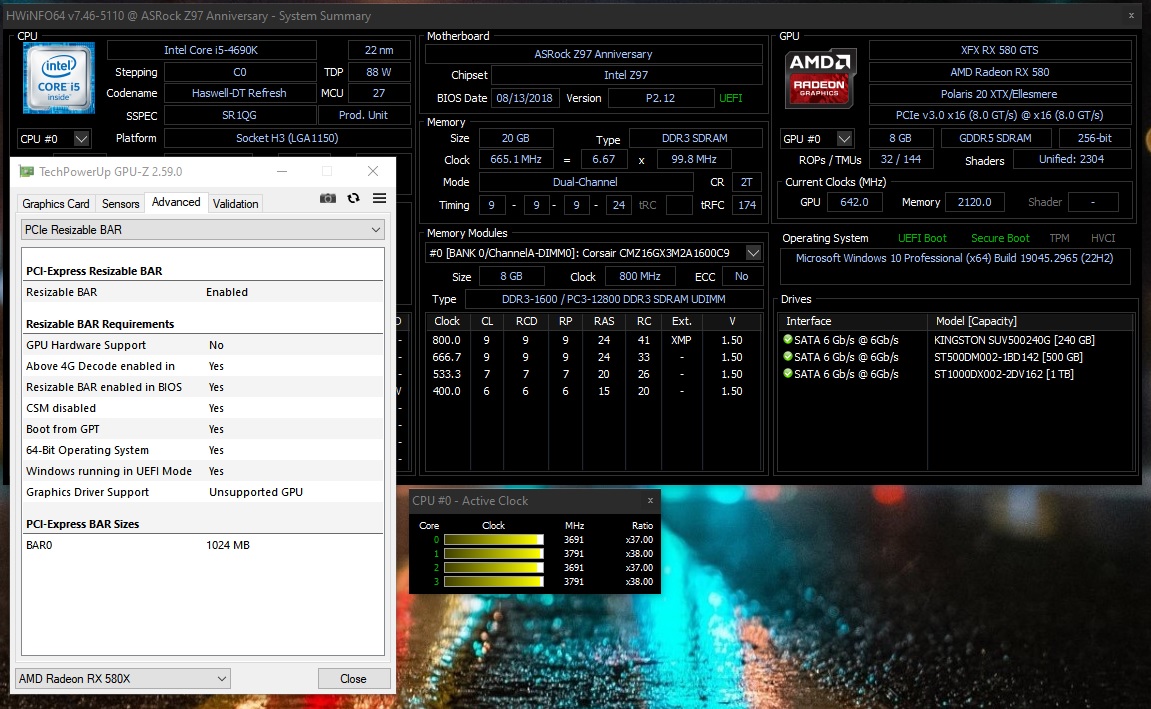
Task: Open the AMD Radeon RX 580X GPU selector
Action: pos(123,679)
